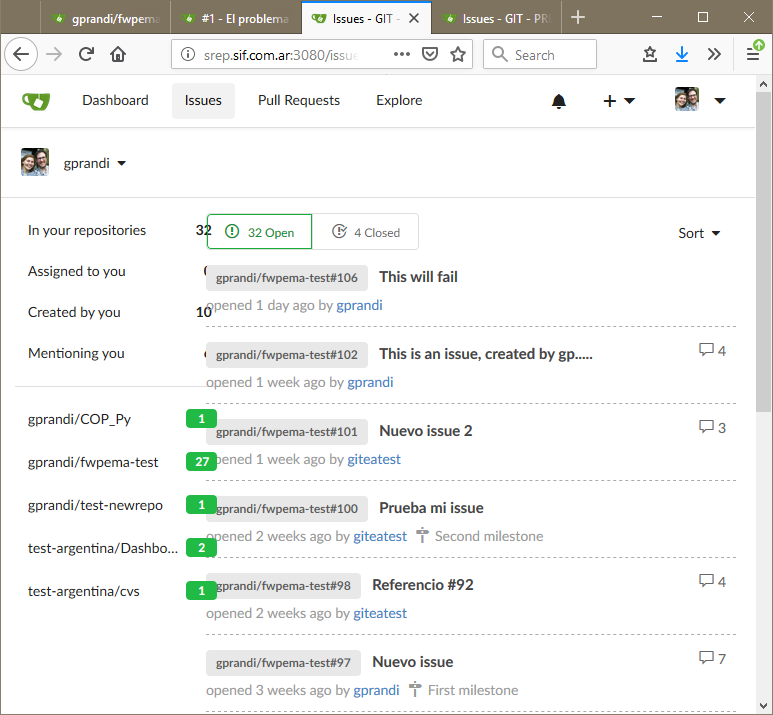Open the Second milestone link
This screenshot has height=715, width=773.
click(x=480, y=536)
